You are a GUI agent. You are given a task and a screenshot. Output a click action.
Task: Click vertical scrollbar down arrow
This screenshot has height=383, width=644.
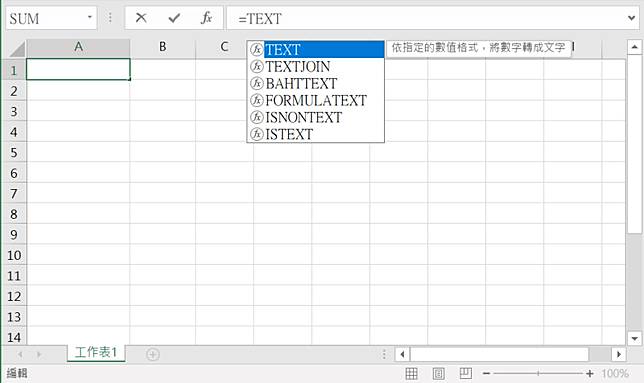(x=634, y=338)
